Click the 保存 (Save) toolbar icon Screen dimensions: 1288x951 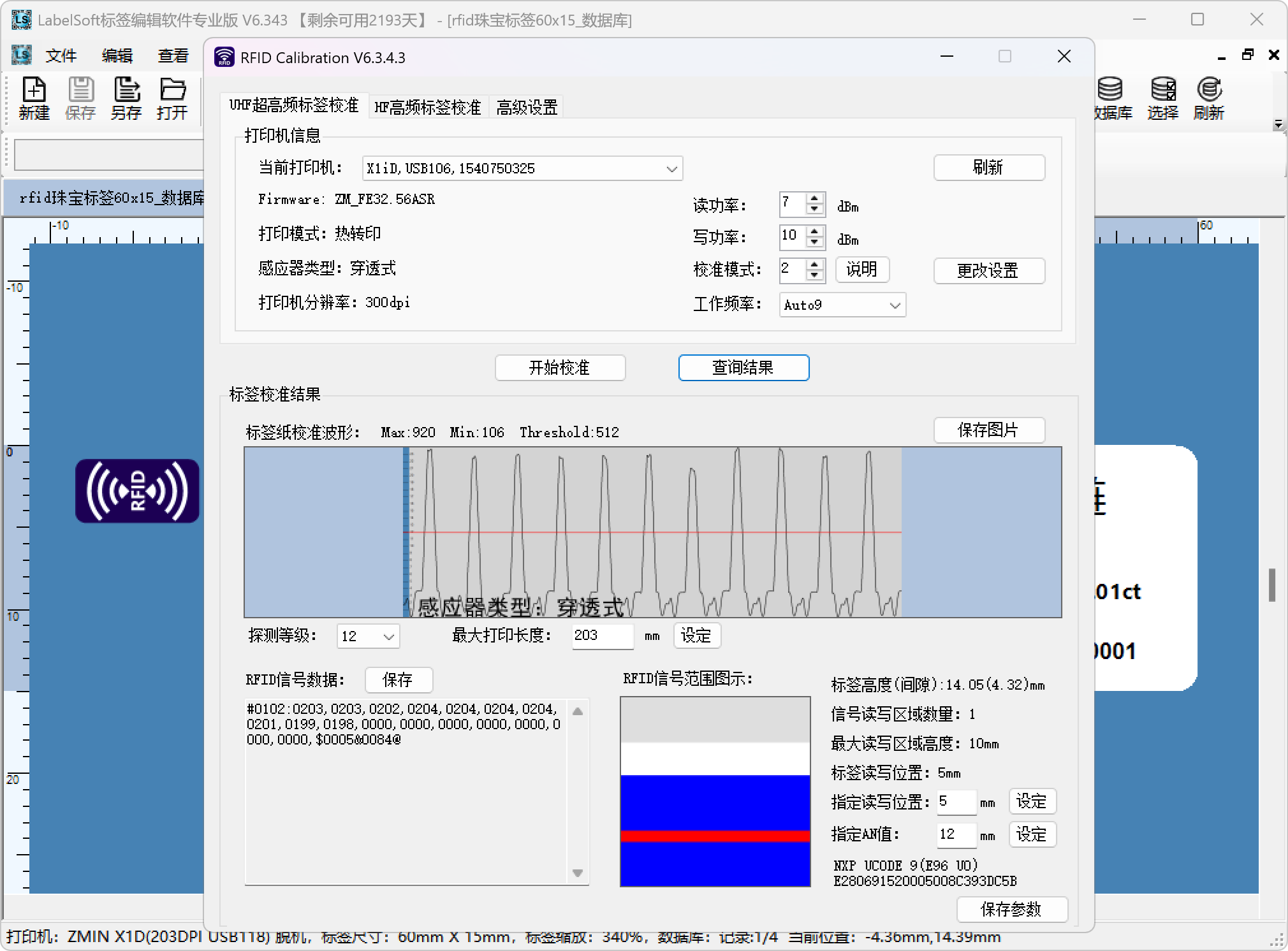point(80,98)
